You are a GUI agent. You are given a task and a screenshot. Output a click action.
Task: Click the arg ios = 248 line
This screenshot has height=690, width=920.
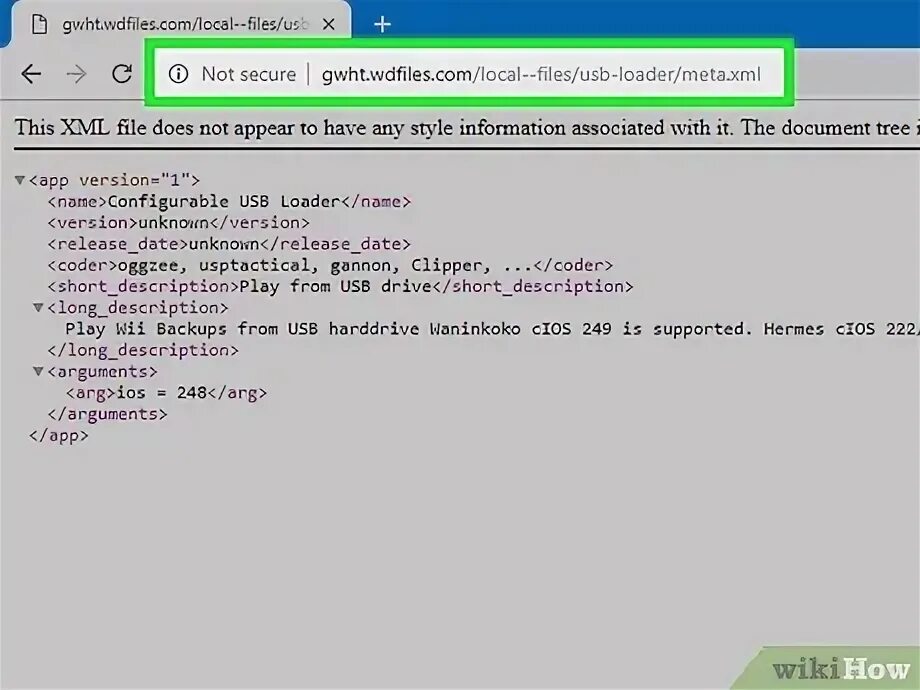point(166,393)
